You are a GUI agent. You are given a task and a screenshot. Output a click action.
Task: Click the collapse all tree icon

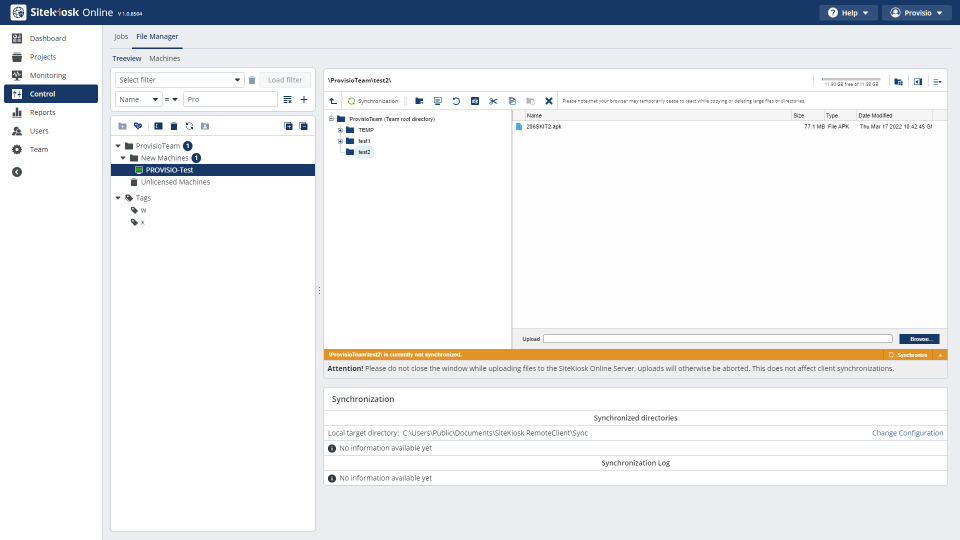[x=303, y=126]
